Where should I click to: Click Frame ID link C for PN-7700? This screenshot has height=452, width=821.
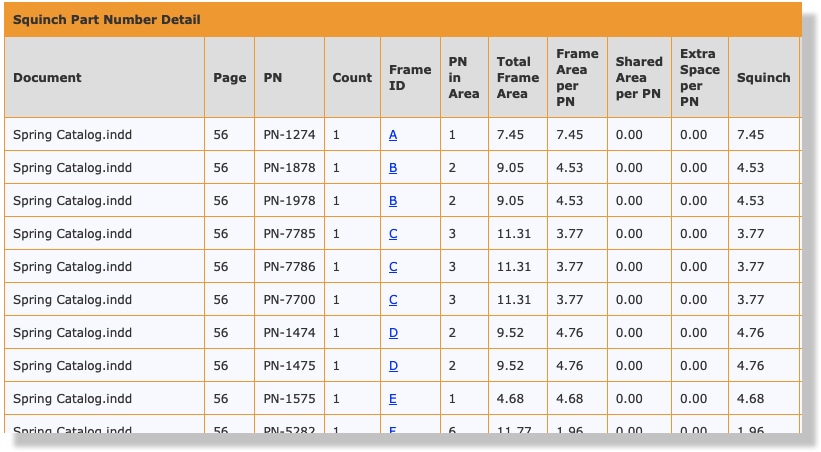(393, 300)
